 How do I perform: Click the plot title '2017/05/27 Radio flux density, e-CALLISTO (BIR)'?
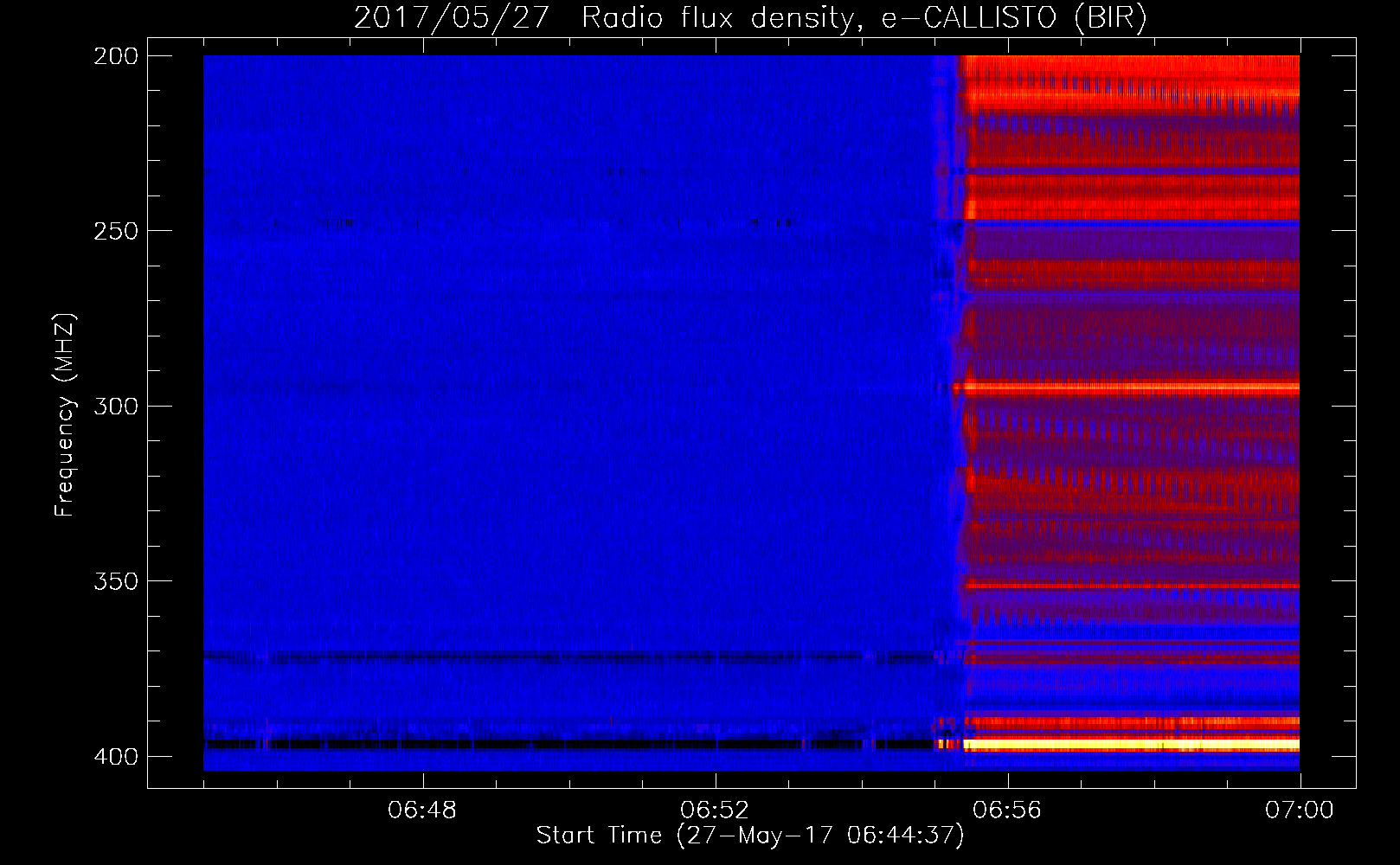tap(750, 18)
